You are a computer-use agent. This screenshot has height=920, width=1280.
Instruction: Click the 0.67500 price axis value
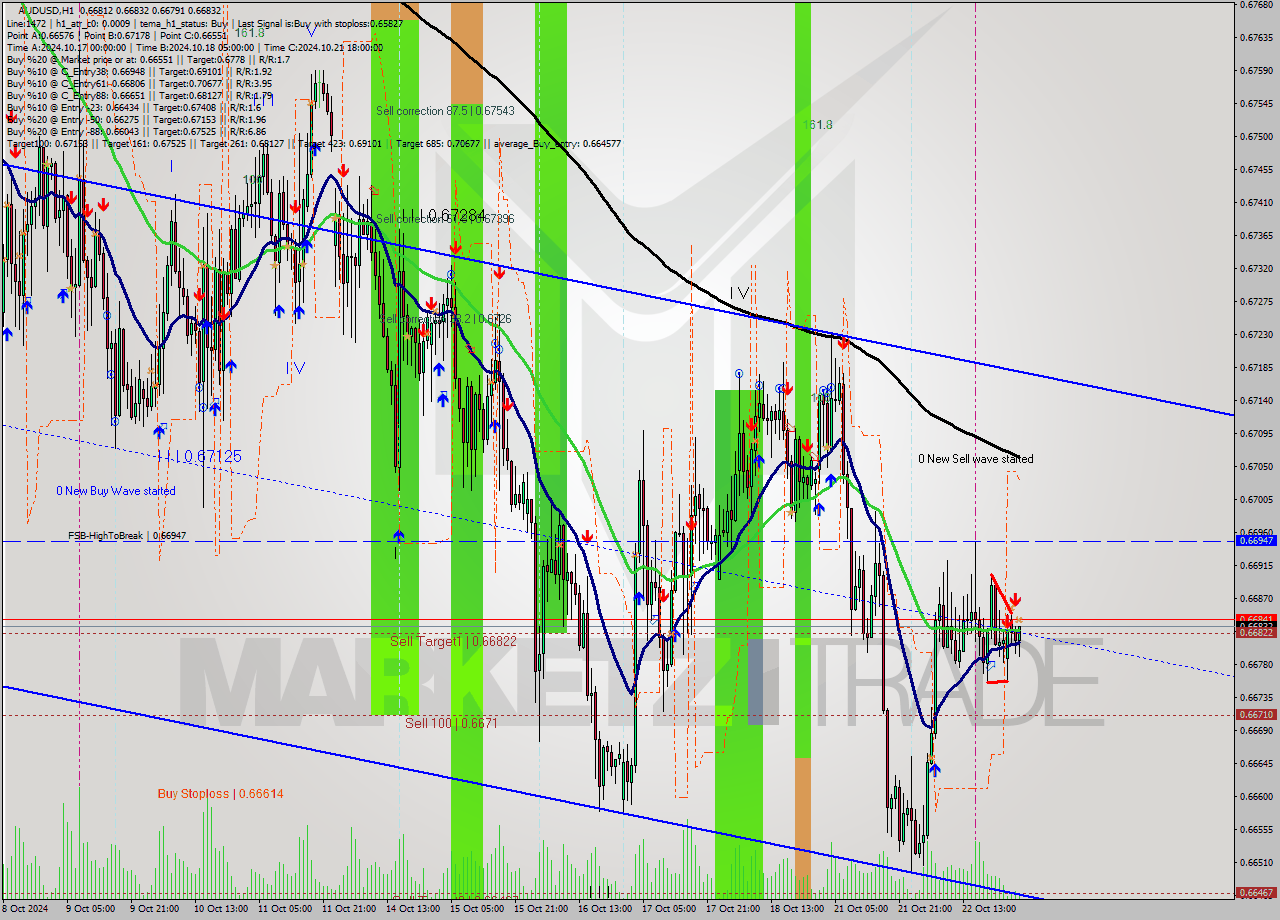coord(1256,136)
